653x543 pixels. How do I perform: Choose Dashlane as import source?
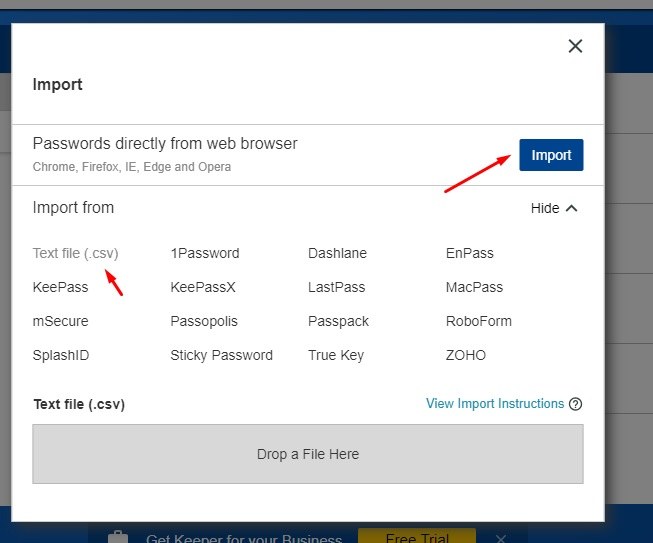tap(337, 253)
